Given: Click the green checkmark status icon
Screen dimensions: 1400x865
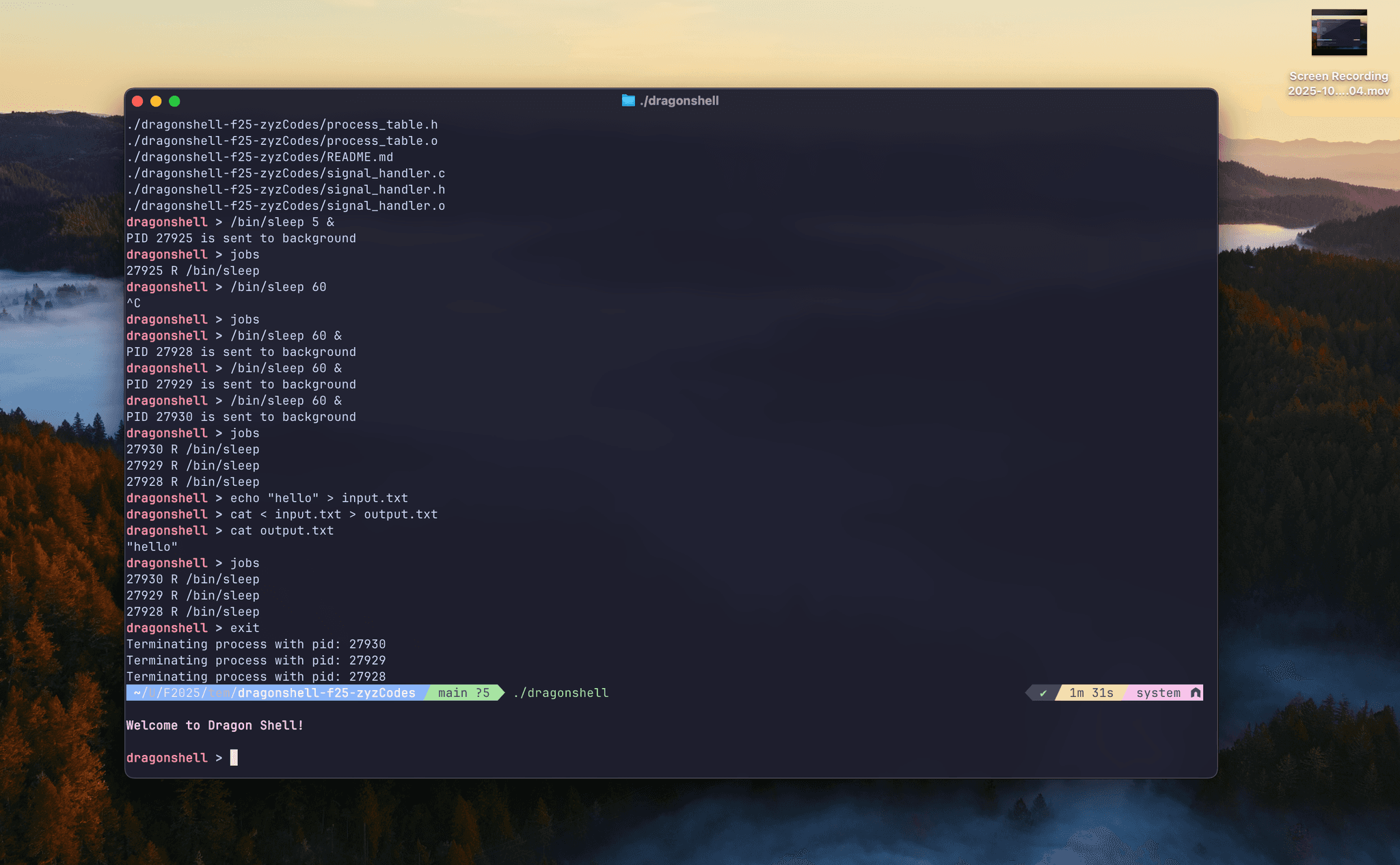Looking at the screenshot, I should [1043, 693].
